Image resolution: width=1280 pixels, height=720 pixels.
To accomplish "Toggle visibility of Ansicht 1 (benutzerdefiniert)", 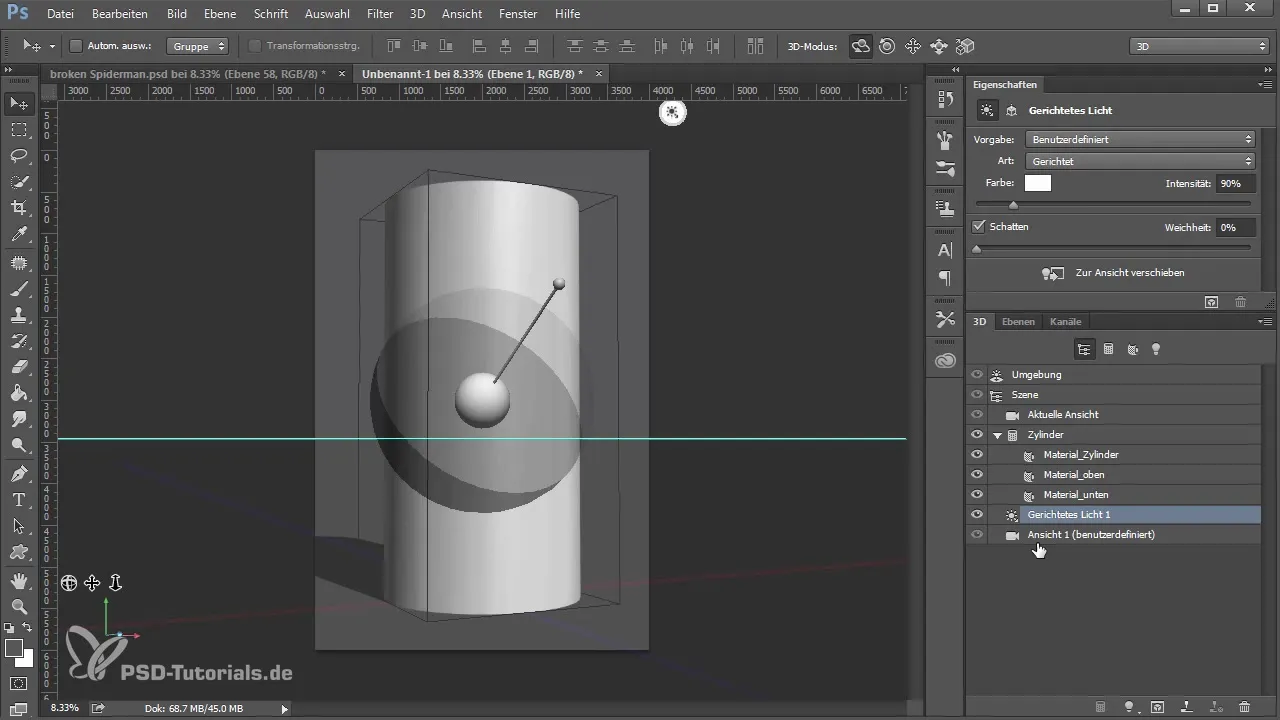I will pyautogui.click(x=977, y=535).
